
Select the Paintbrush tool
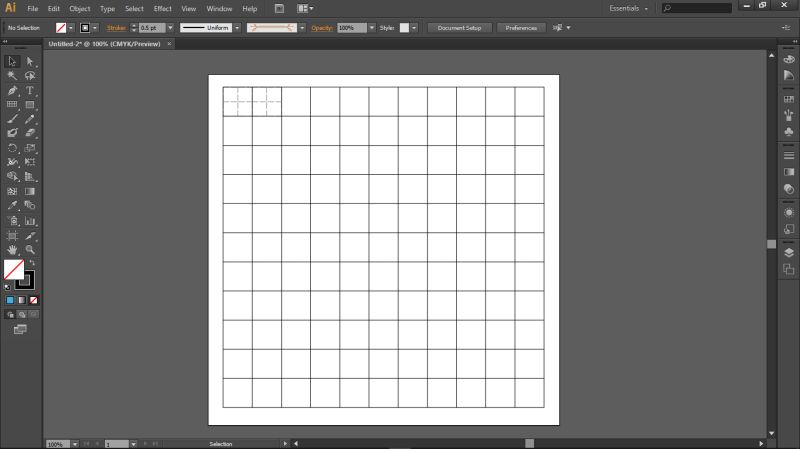point(12,119)
